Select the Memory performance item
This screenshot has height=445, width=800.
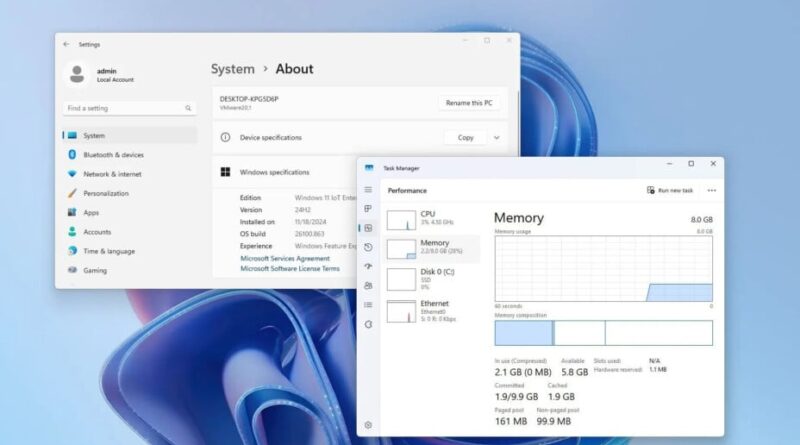point(432,249)
